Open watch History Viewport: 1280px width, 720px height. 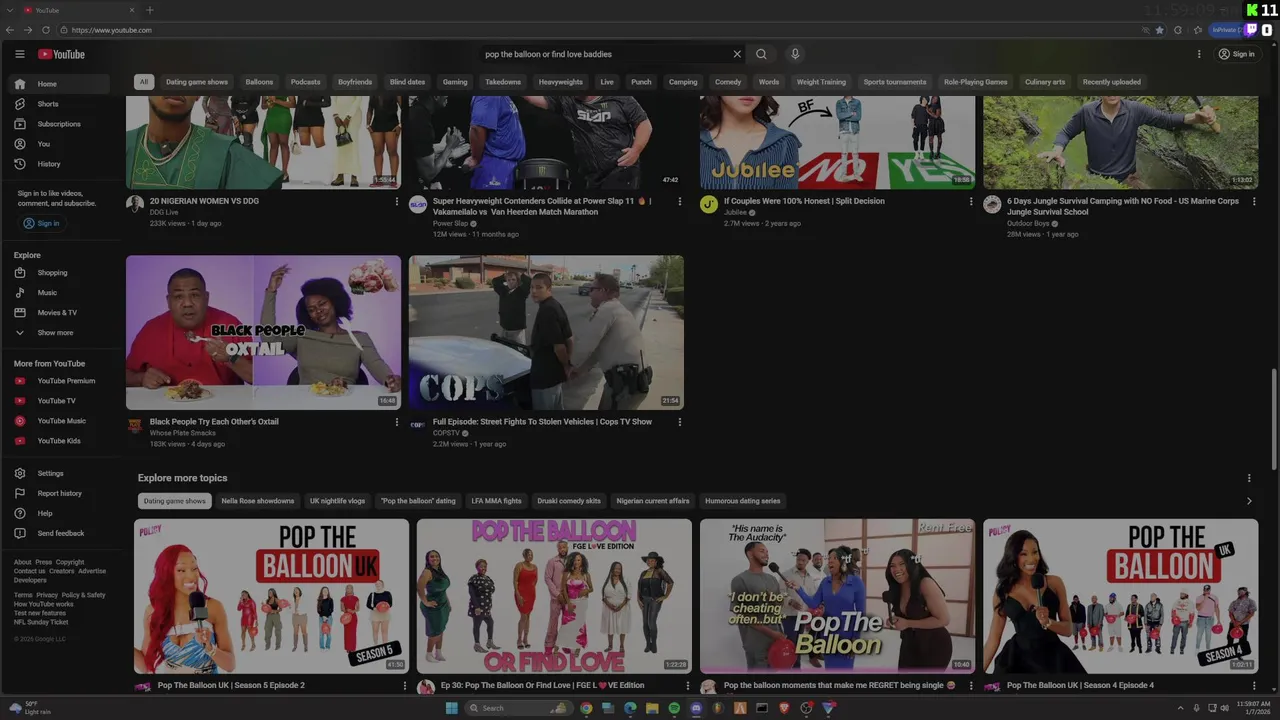pos(61,164)
